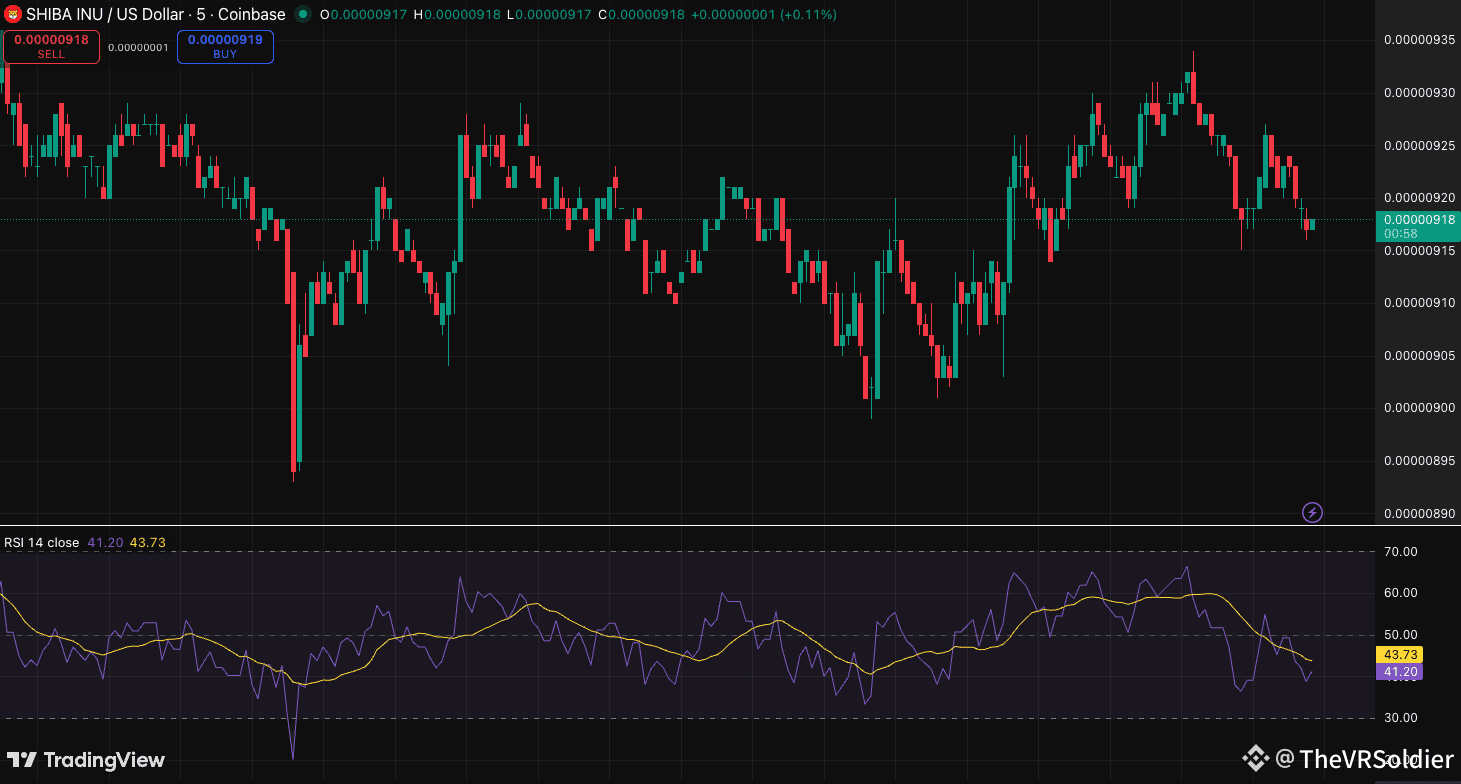Click the Binance logo in the watermark
1461x784 pixels.
(x=1255, y=759)
